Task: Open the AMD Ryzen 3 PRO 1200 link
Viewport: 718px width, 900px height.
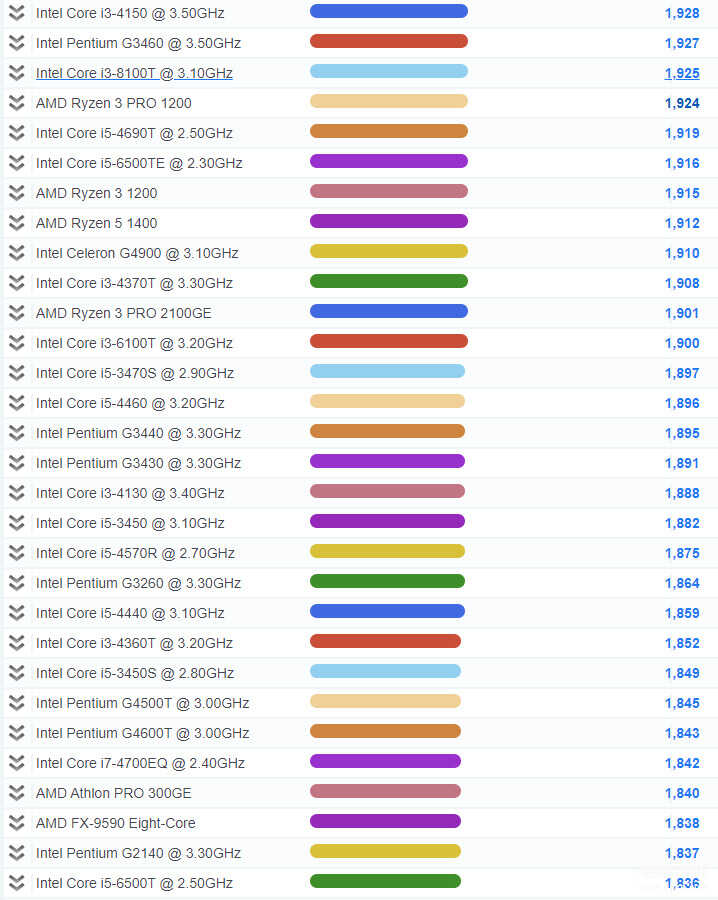Action: click(114, 103)
